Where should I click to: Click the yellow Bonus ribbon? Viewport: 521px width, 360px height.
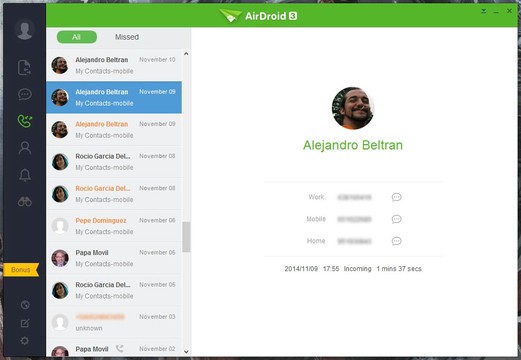[21, 270]
